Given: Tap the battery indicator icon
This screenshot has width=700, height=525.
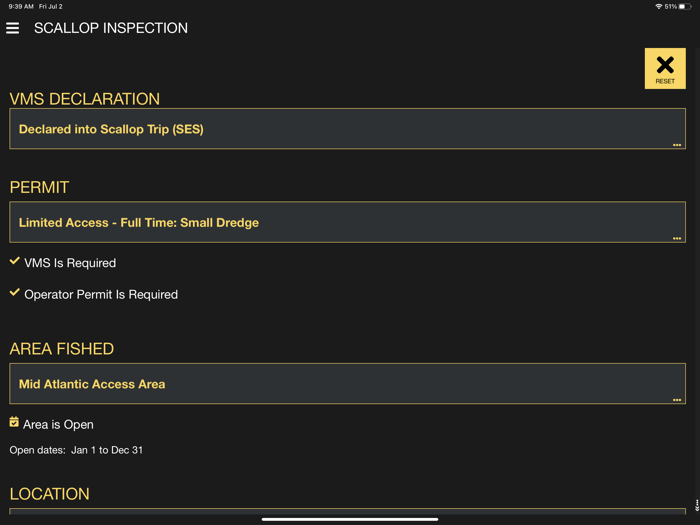Looking at the screenshot, I should [x=685, y=6].
